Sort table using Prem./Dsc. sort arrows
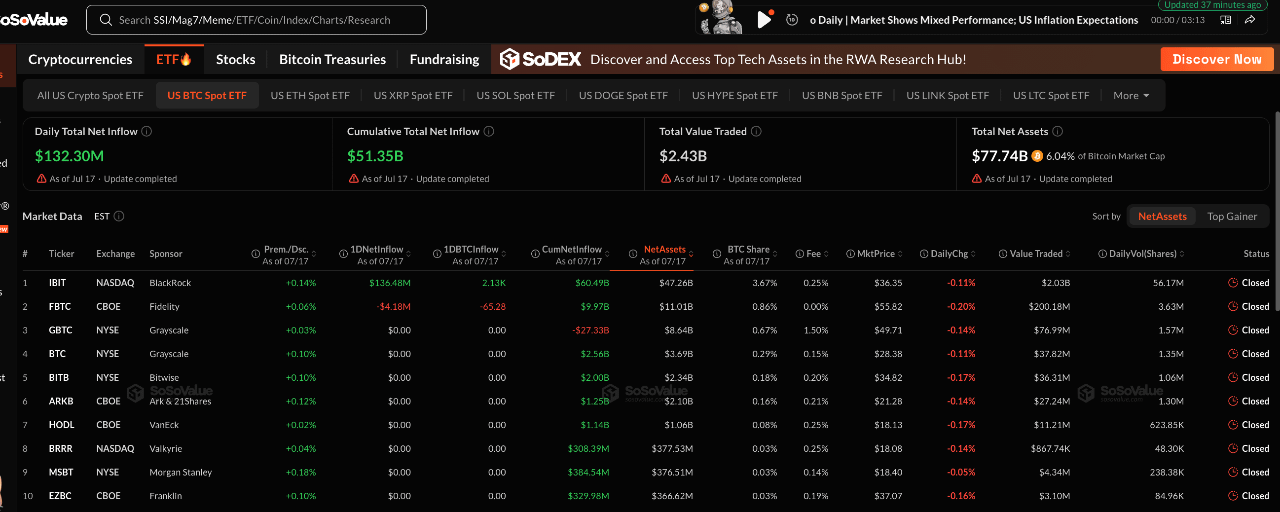Screen dimensions: 1280x512 click(x=315, y=254)
